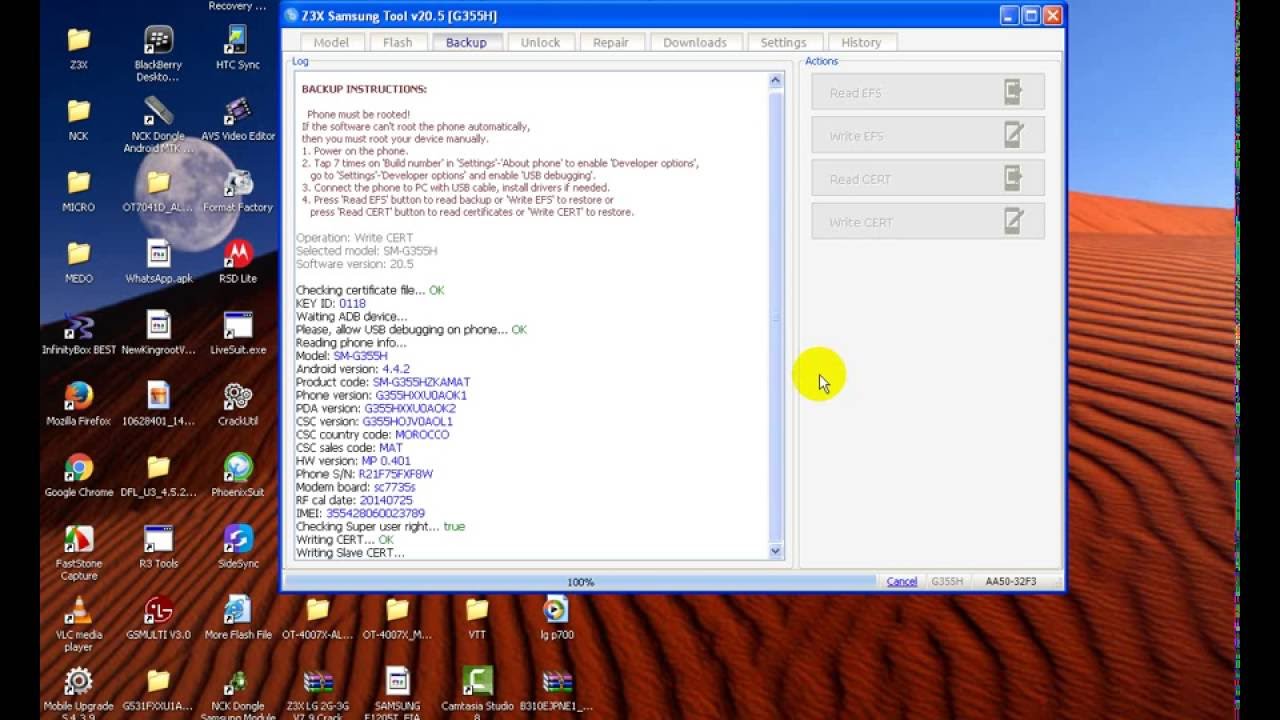The image size is (1280, 720).
Task: Launch Format Factory
Action: pyautogui.click(x=238, y=190)
